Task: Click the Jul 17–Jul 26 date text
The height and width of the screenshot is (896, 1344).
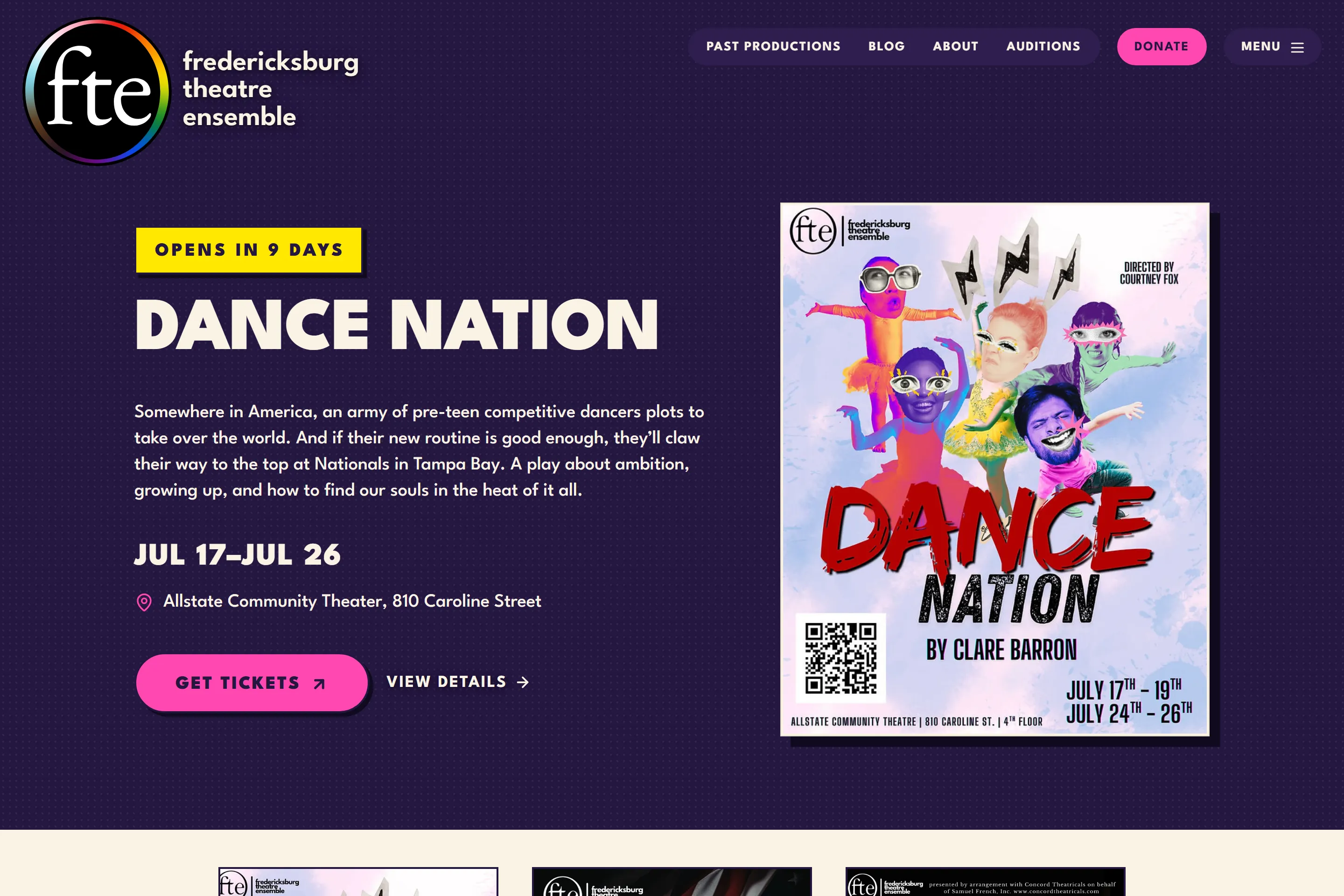Action: coord(237,554)
